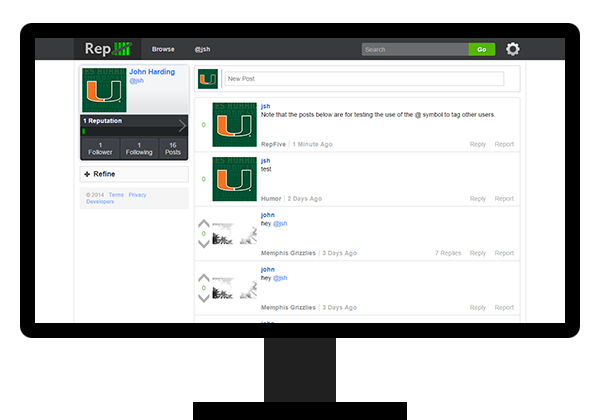The height and width of the screenshot is (420, 600).
Task: Reply to the 1 Minute Ago post
Action: point(478,144)
